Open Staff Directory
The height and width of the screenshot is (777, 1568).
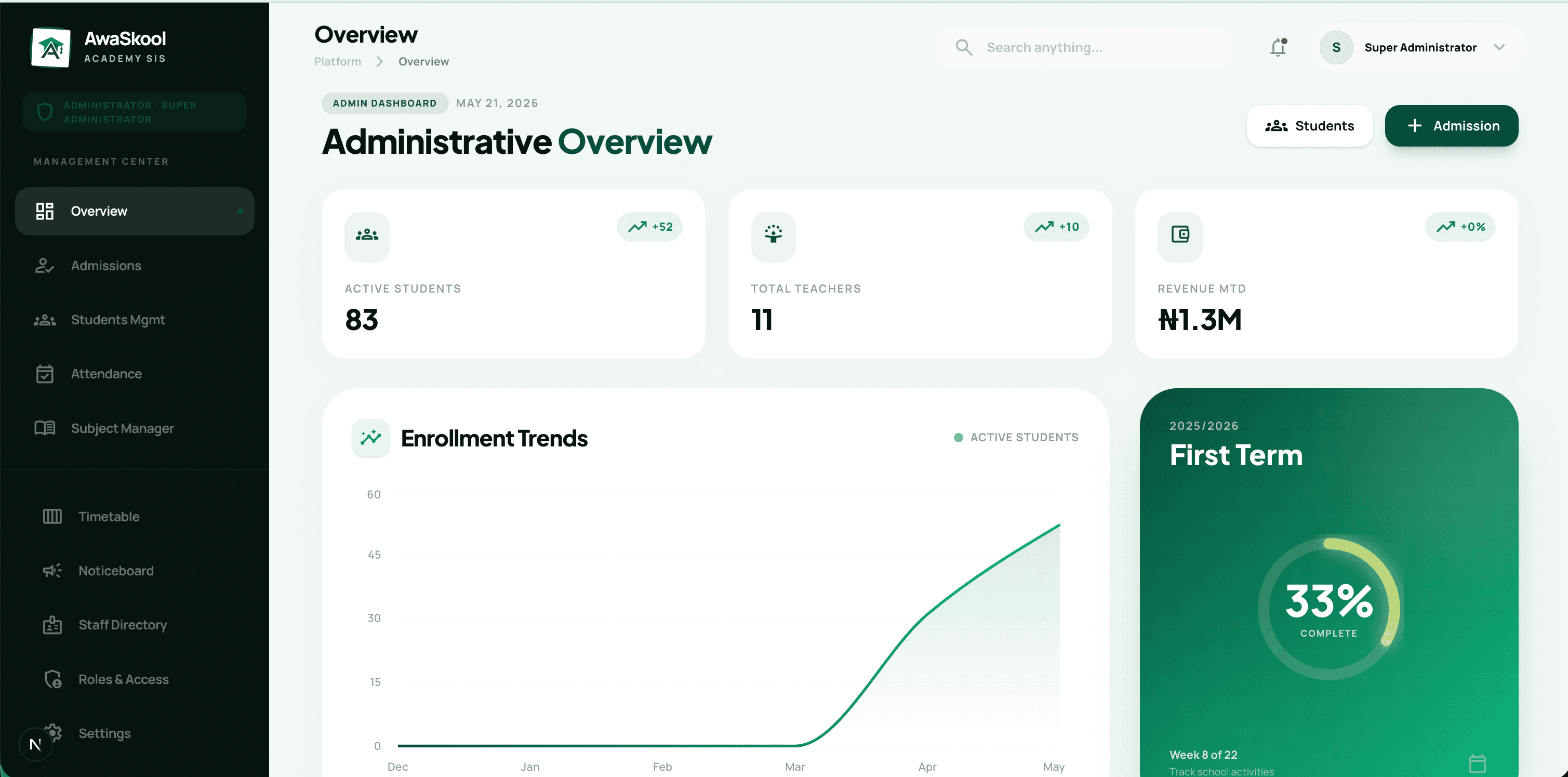(x=135, y=625)
